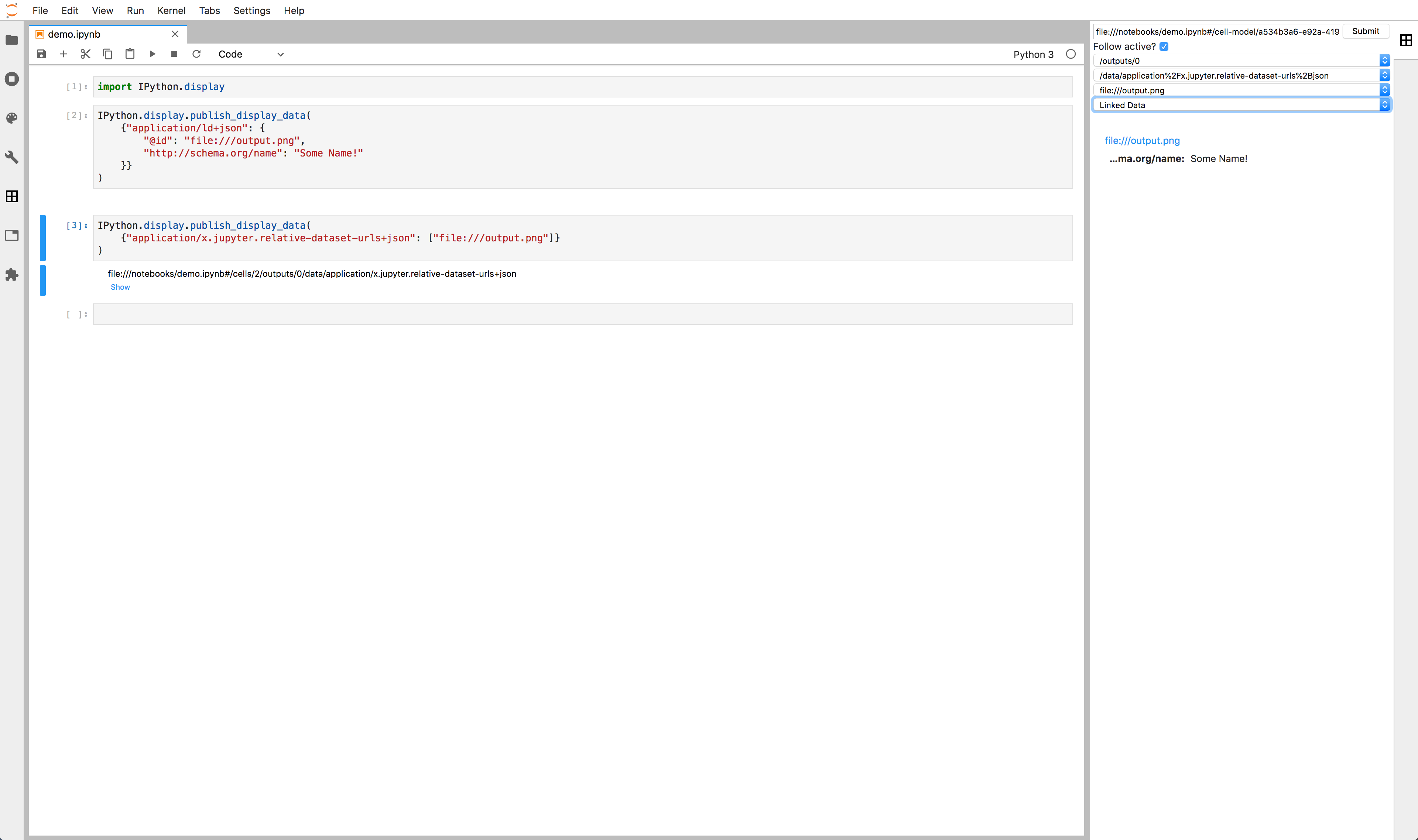The image size is (1418, 840).
Task: Open the extension manager puzzle icon
Action: click(12, 275)
